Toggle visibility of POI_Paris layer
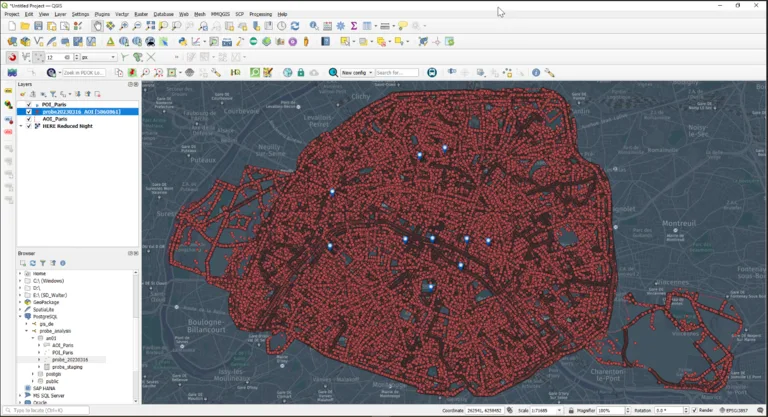Screen dimensions: 768x417 pos(29,104)
